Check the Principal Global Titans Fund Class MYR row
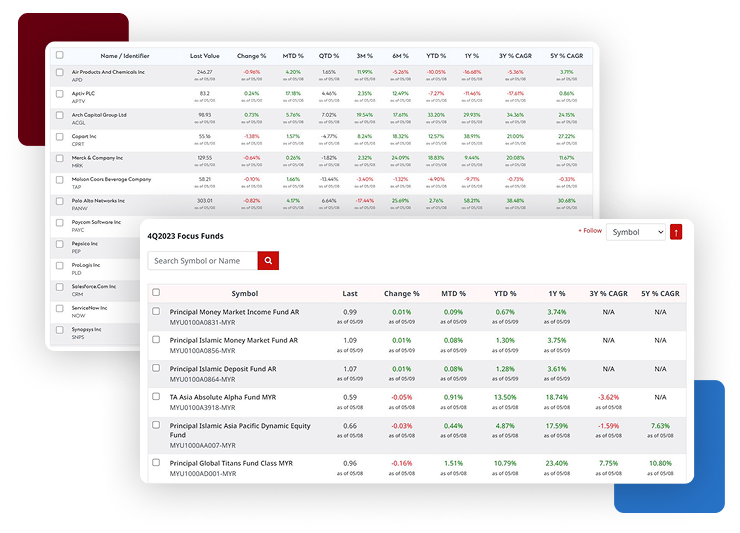Image resolution: width=740 pixels, height=533 pixels. pyautogui.click(x=156, y=463)
